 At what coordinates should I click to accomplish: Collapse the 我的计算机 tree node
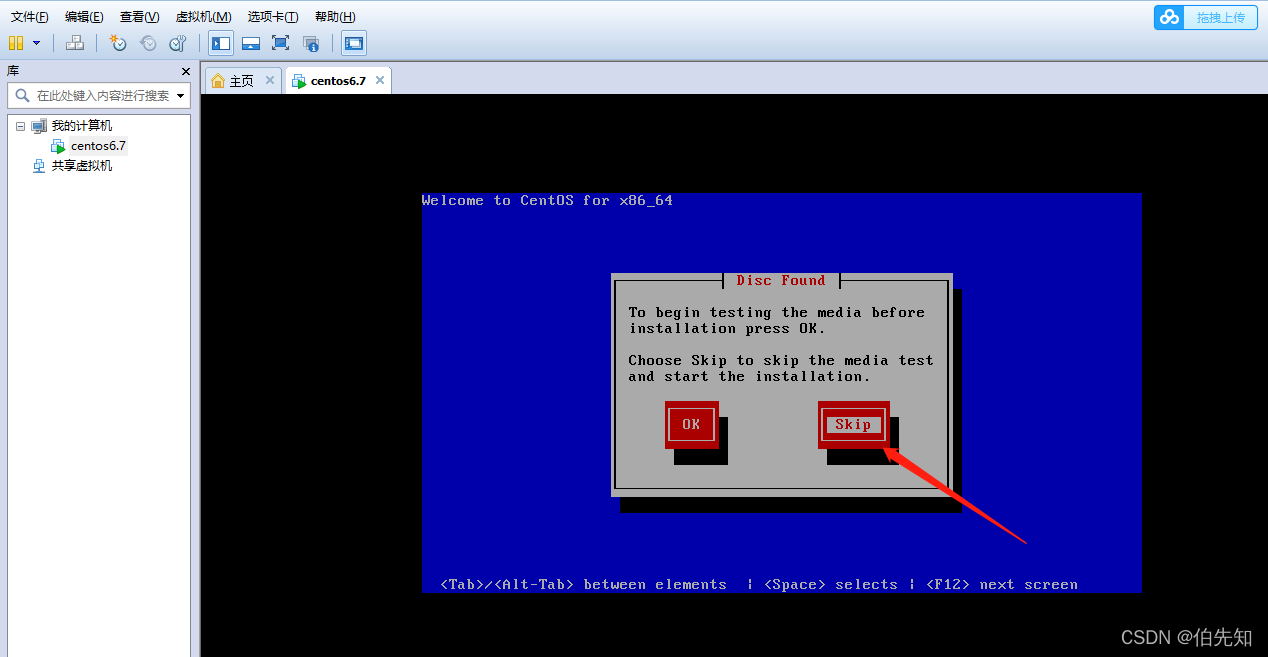(20, 126)
